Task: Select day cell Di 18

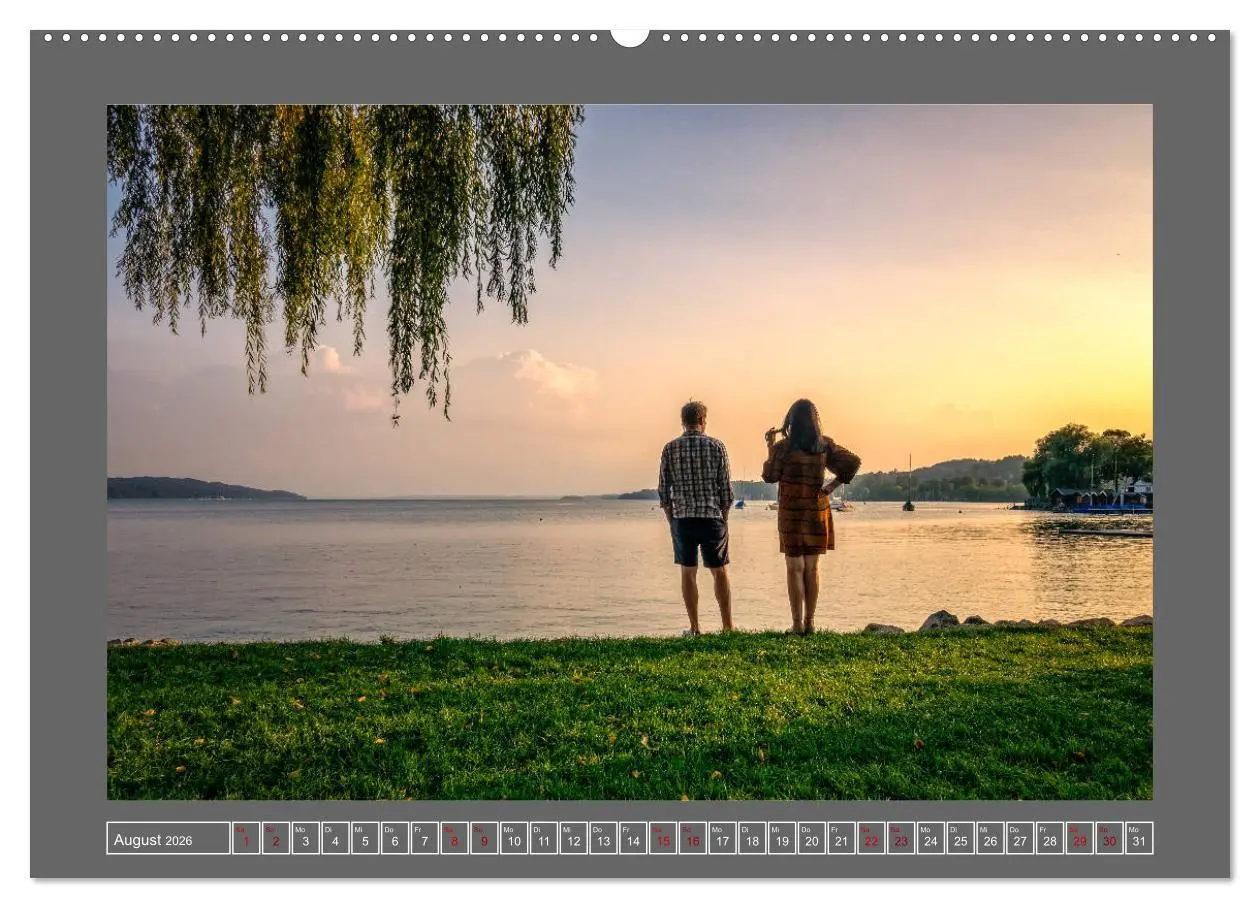Action: point(752,838)
